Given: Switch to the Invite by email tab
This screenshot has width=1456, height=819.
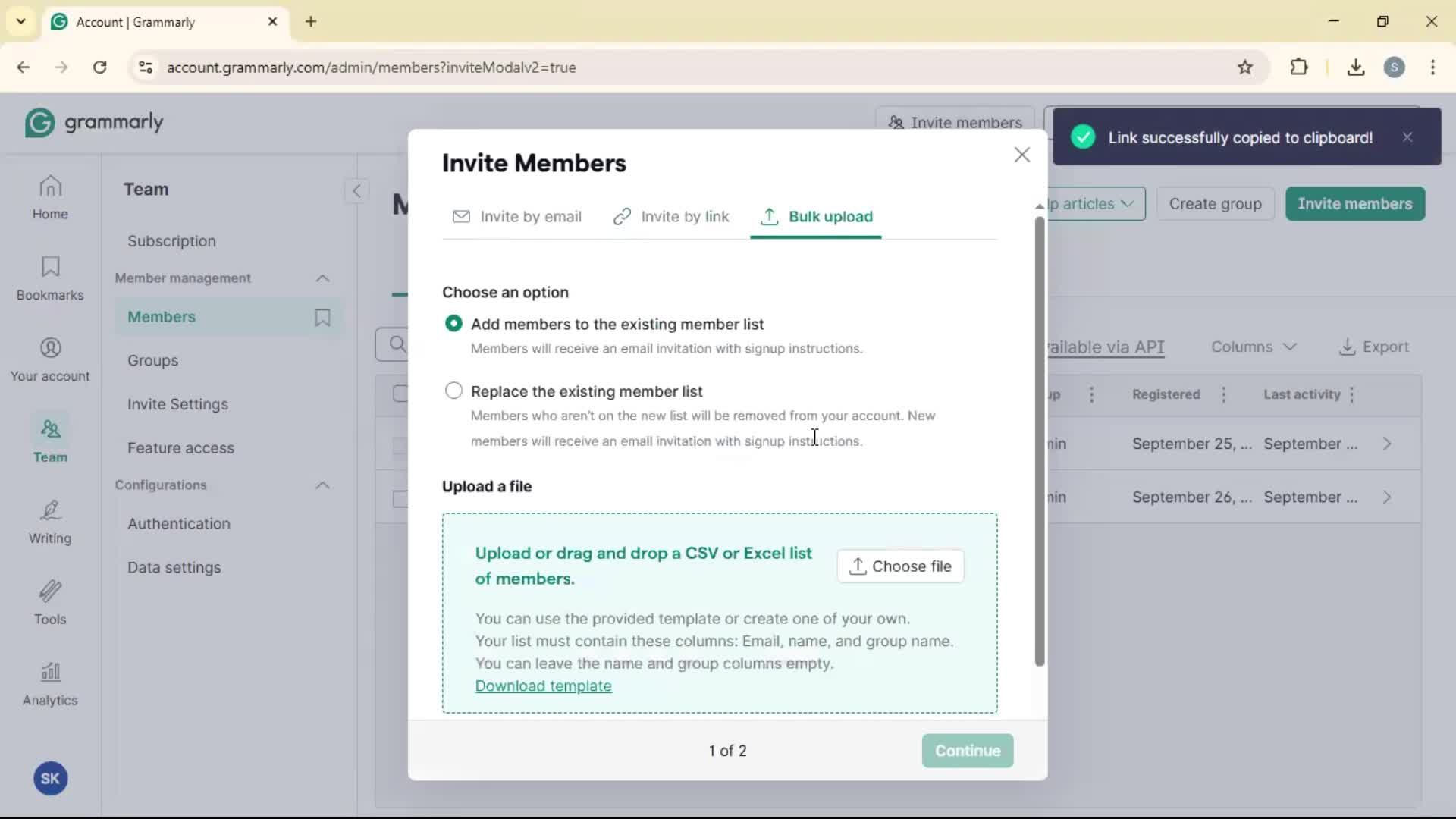Looking at the screenshot, I should pyautogui.click(x=518, y=217).
